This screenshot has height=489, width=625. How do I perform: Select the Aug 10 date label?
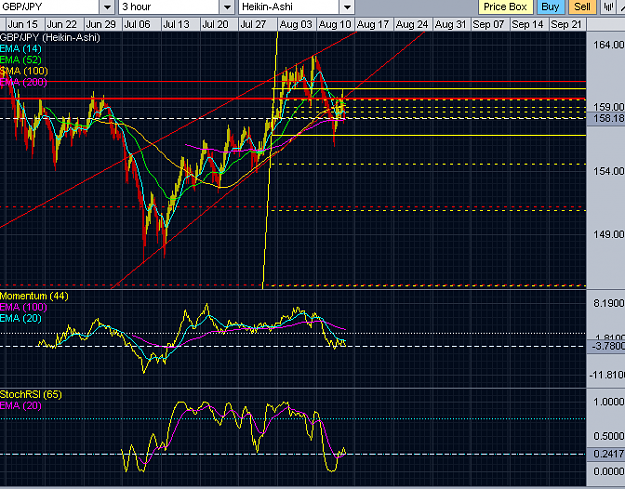click(334, 24)
